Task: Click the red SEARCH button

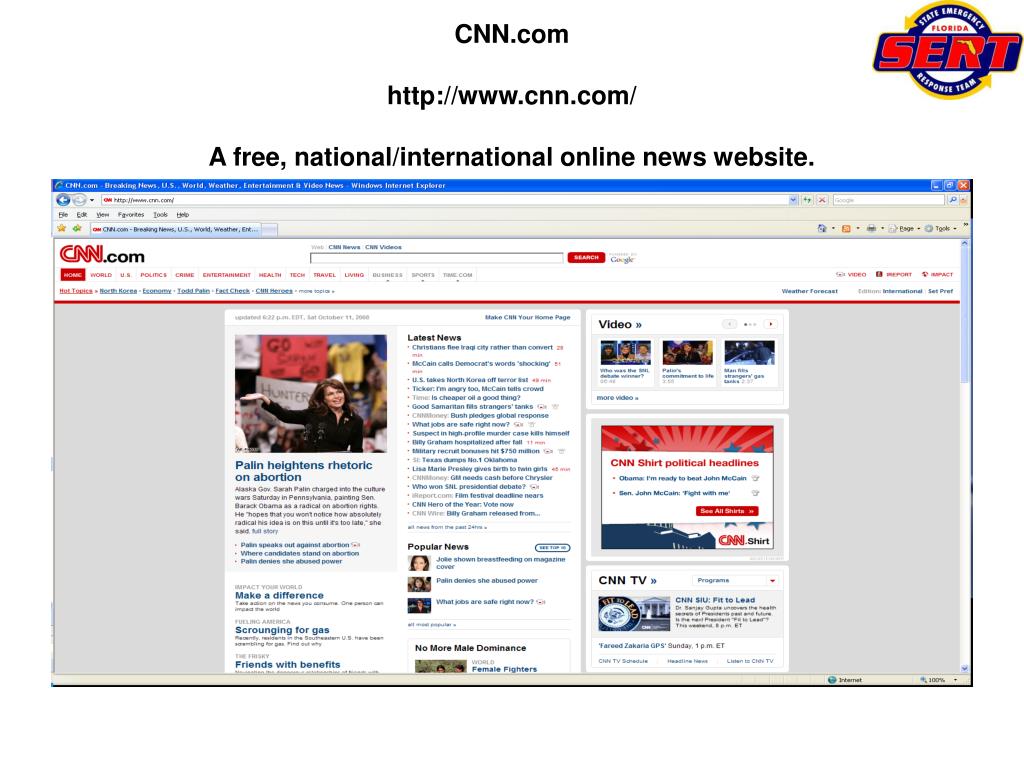Action: 586,257
